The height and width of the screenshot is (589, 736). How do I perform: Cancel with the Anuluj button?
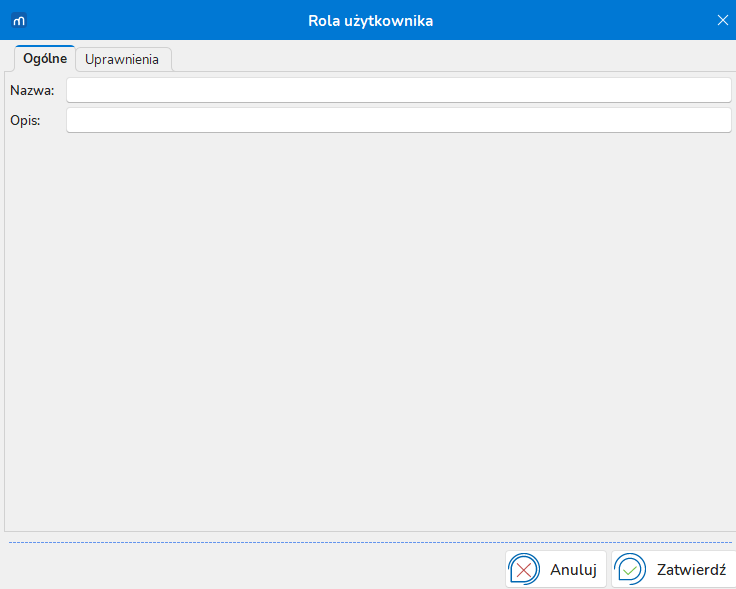556,569
